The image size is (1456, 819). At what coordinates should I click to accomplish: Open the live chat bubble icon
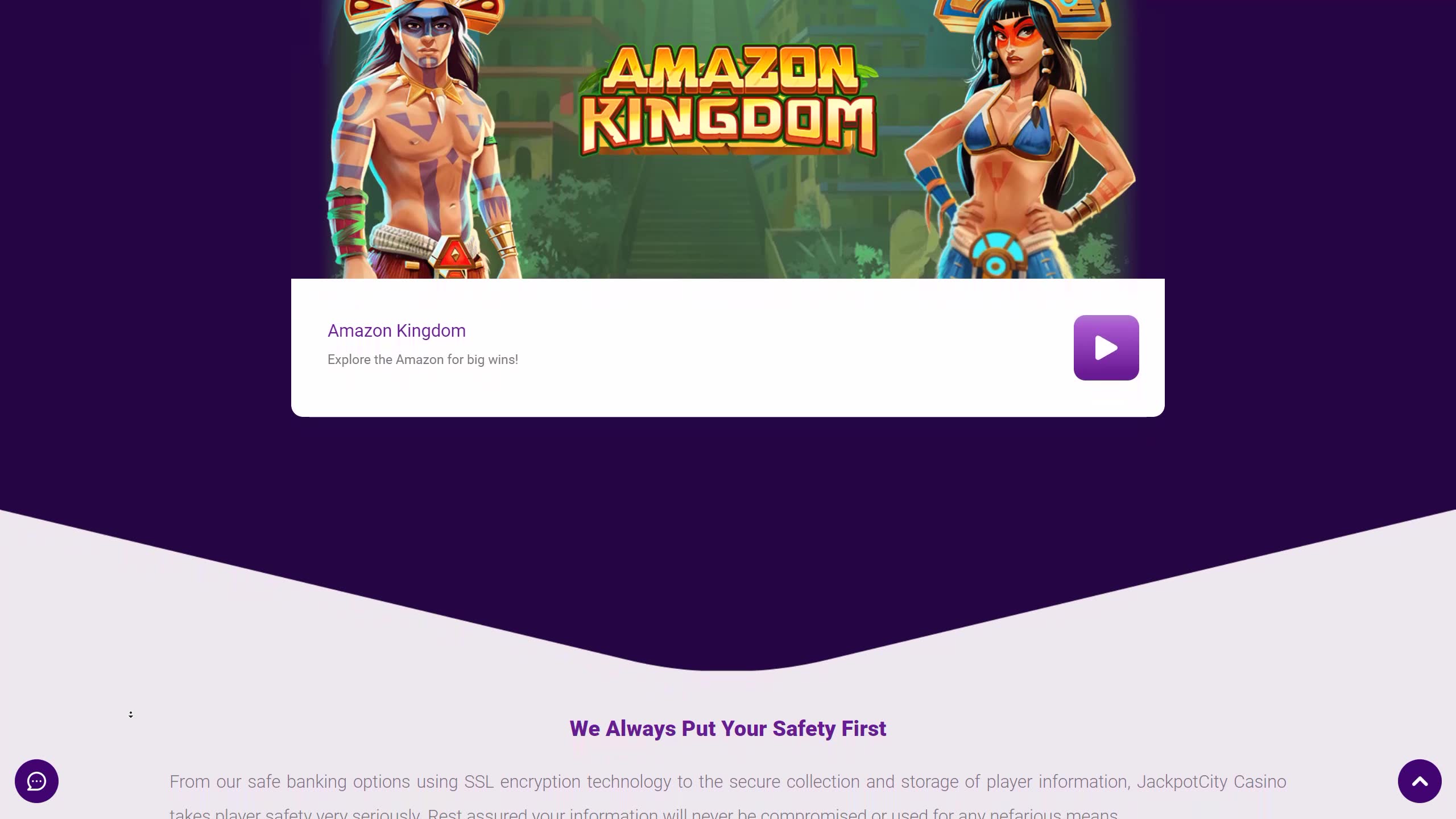[36, 781]
